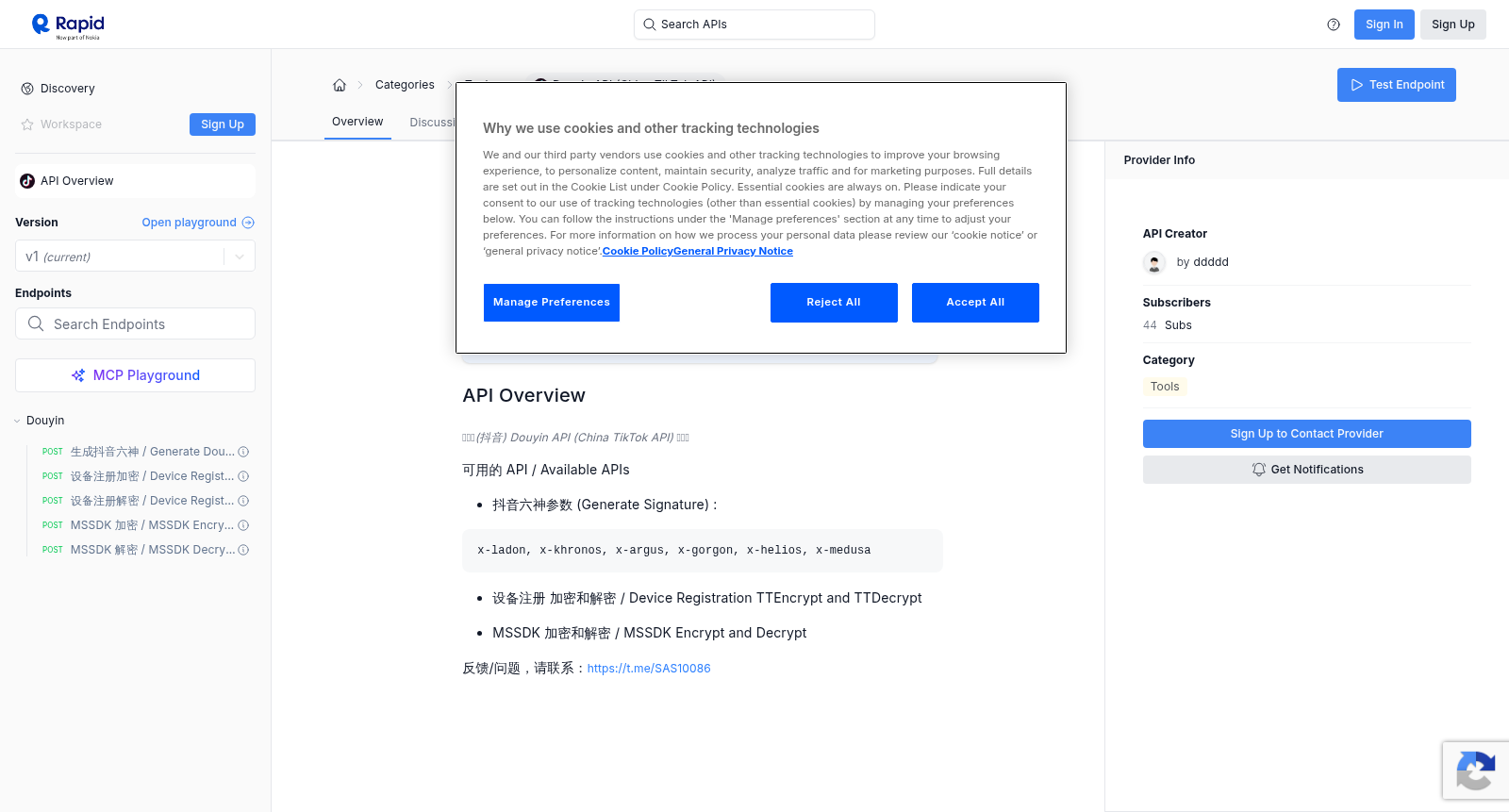Click the magnifier icon in Search APIs
1509x812 pixels.
(650, 25)
